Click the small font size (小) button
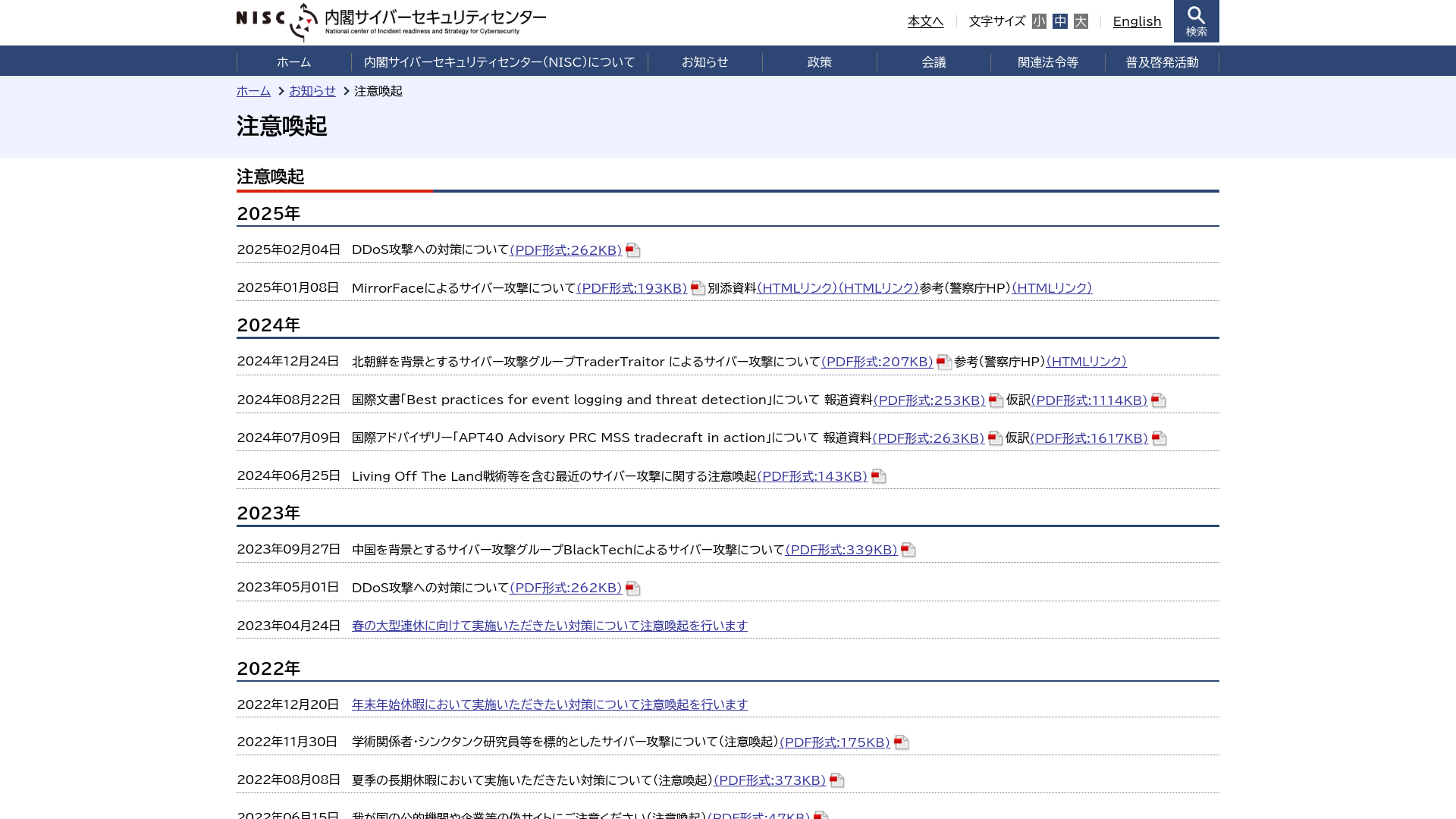 [x=1039, y=21]
